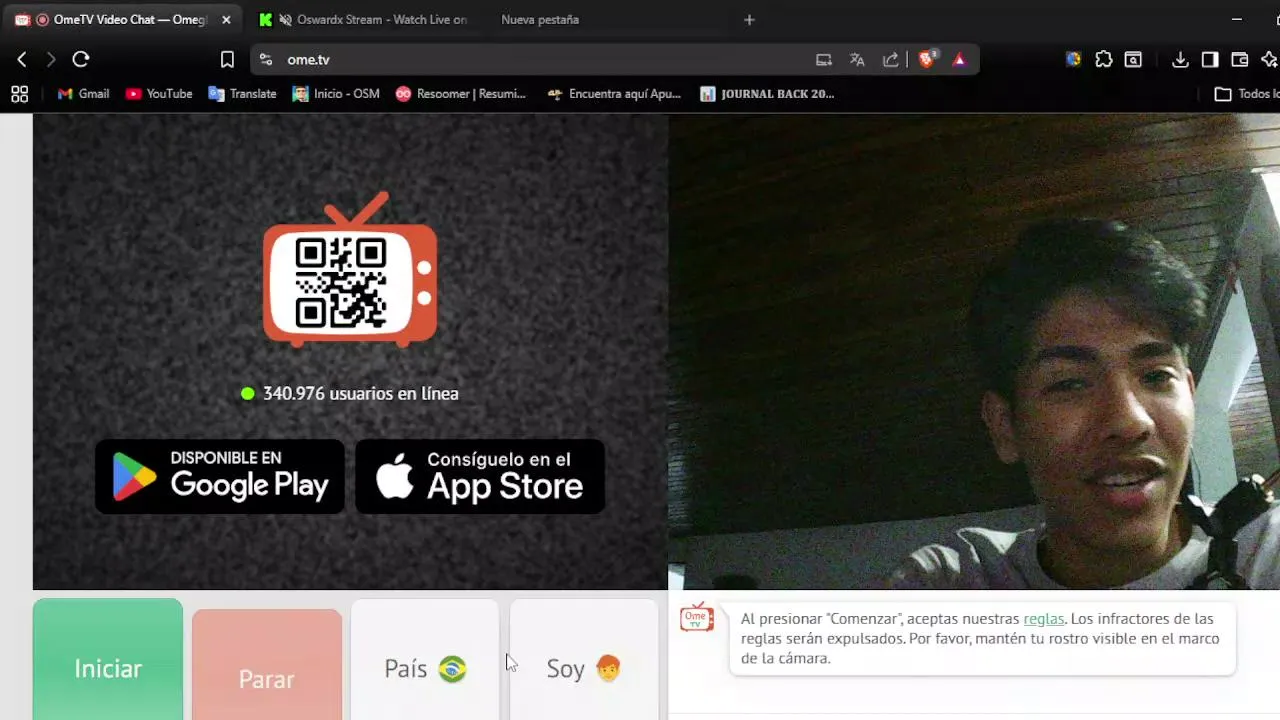Open the reglas link in chat notice
Image resolution: width=1280 pixels, height=720 pixels.
tap(1044, 619)
